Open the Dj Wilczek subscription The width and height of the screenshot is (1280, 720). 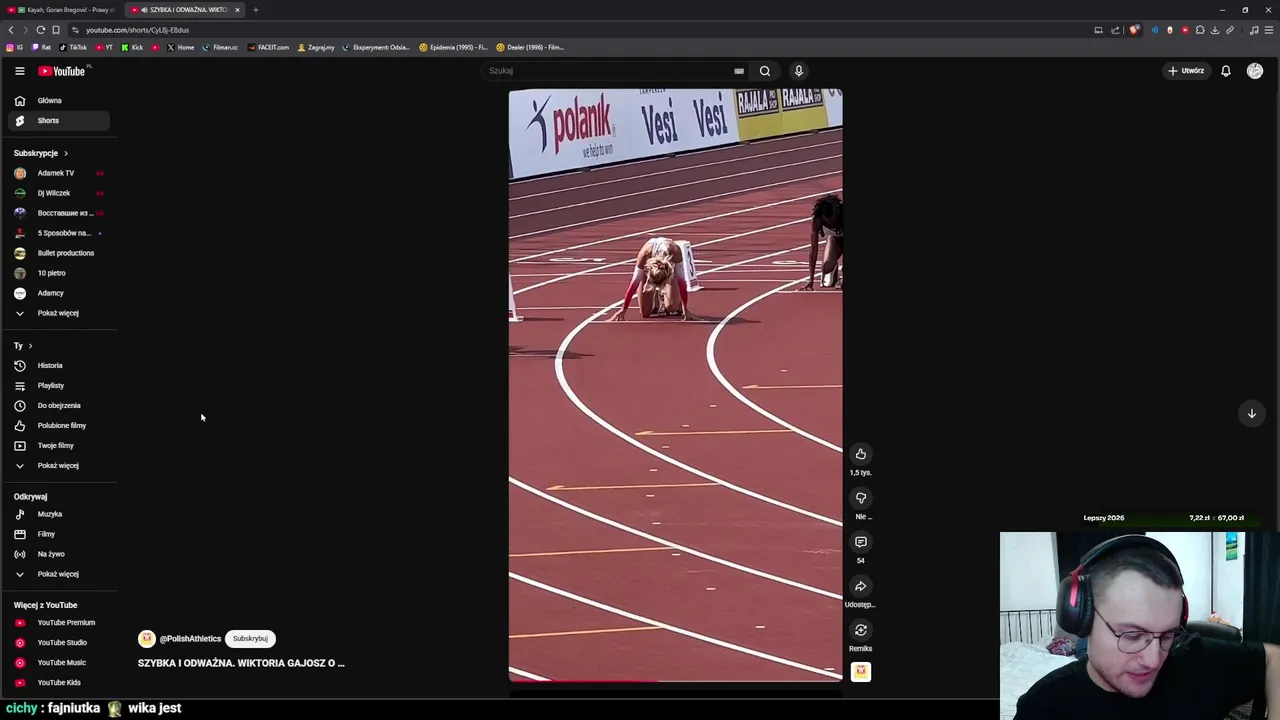tap(58, 193)
